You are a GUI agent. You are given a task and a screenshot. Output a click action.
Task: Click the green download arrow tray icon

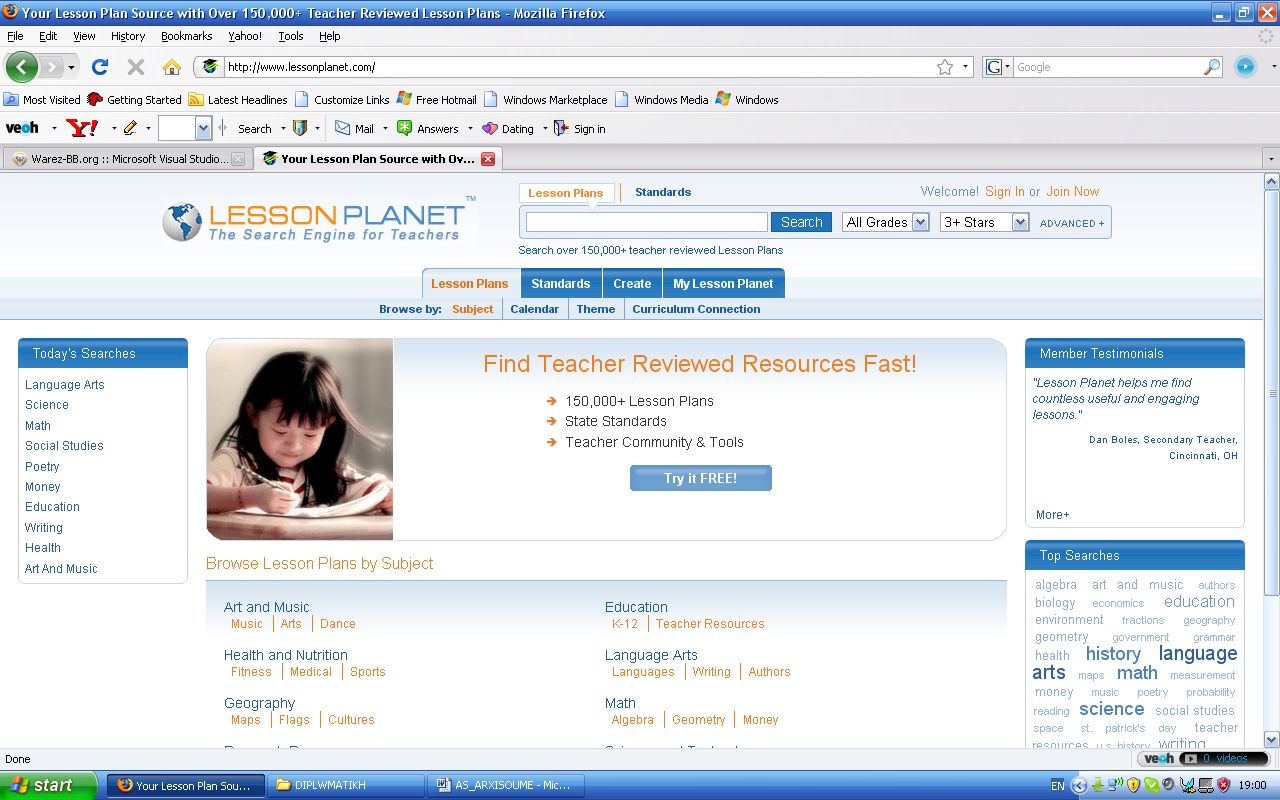tap(1097, 785)
